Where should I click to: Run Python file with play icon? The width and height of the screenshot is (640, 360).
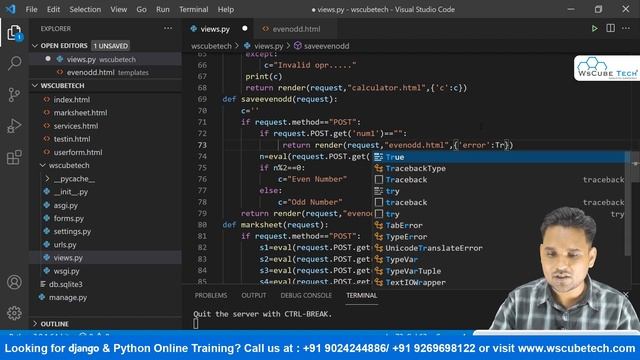(594, 29)
